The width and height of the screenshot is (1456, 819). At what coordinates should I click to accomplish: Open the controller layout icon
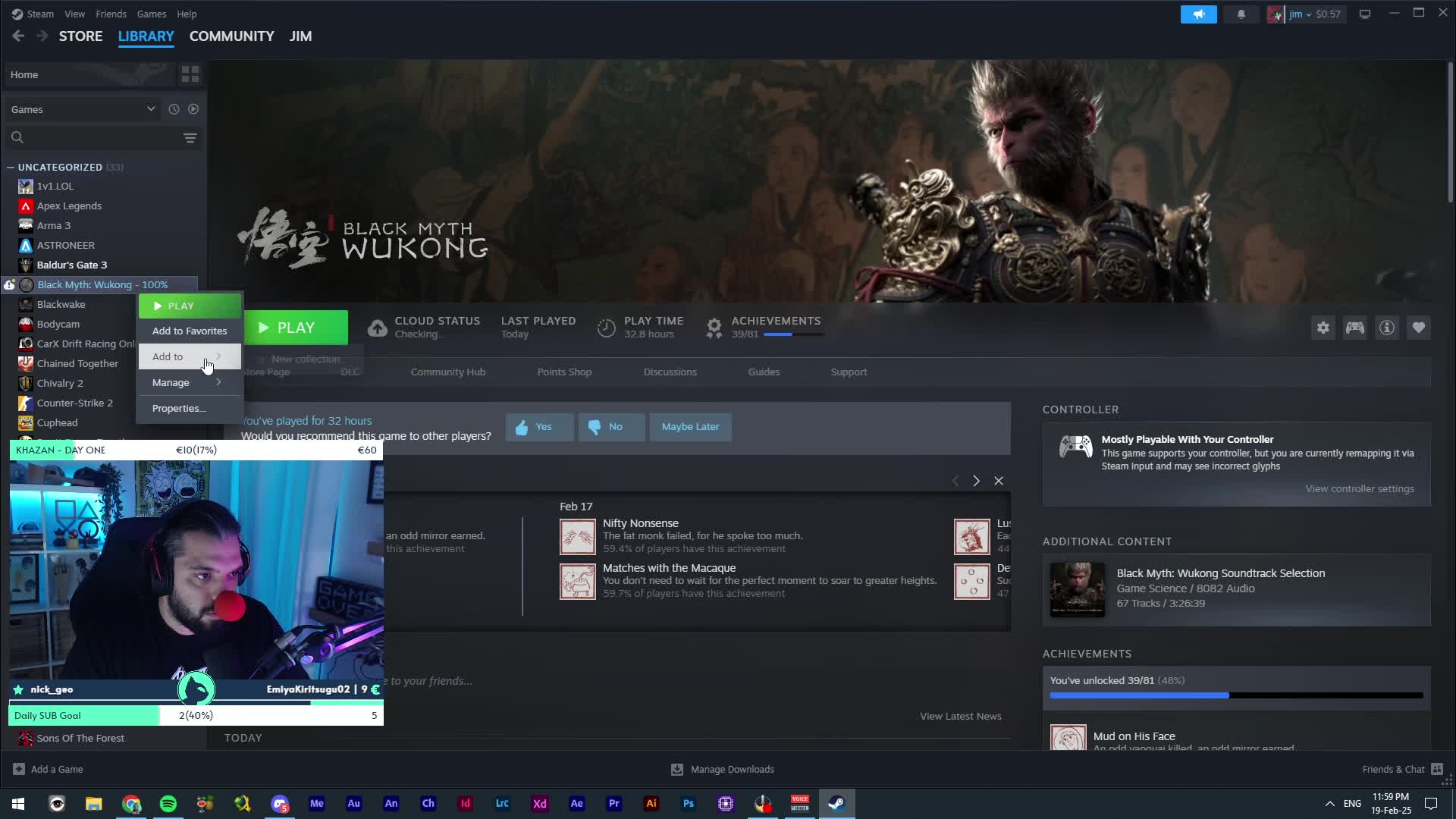tap(1355, 328)
